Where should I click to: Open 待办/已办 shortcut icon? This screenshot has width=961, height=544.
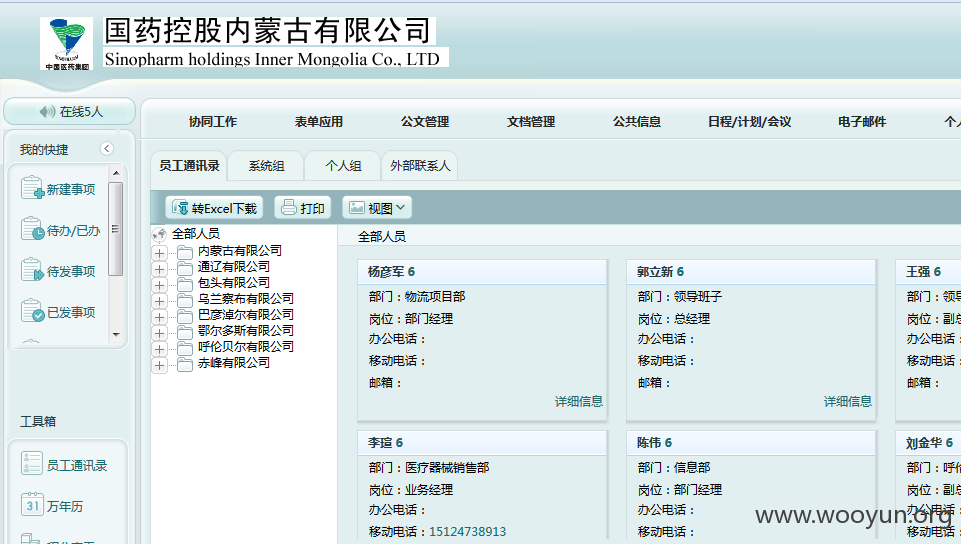point(32,229)
